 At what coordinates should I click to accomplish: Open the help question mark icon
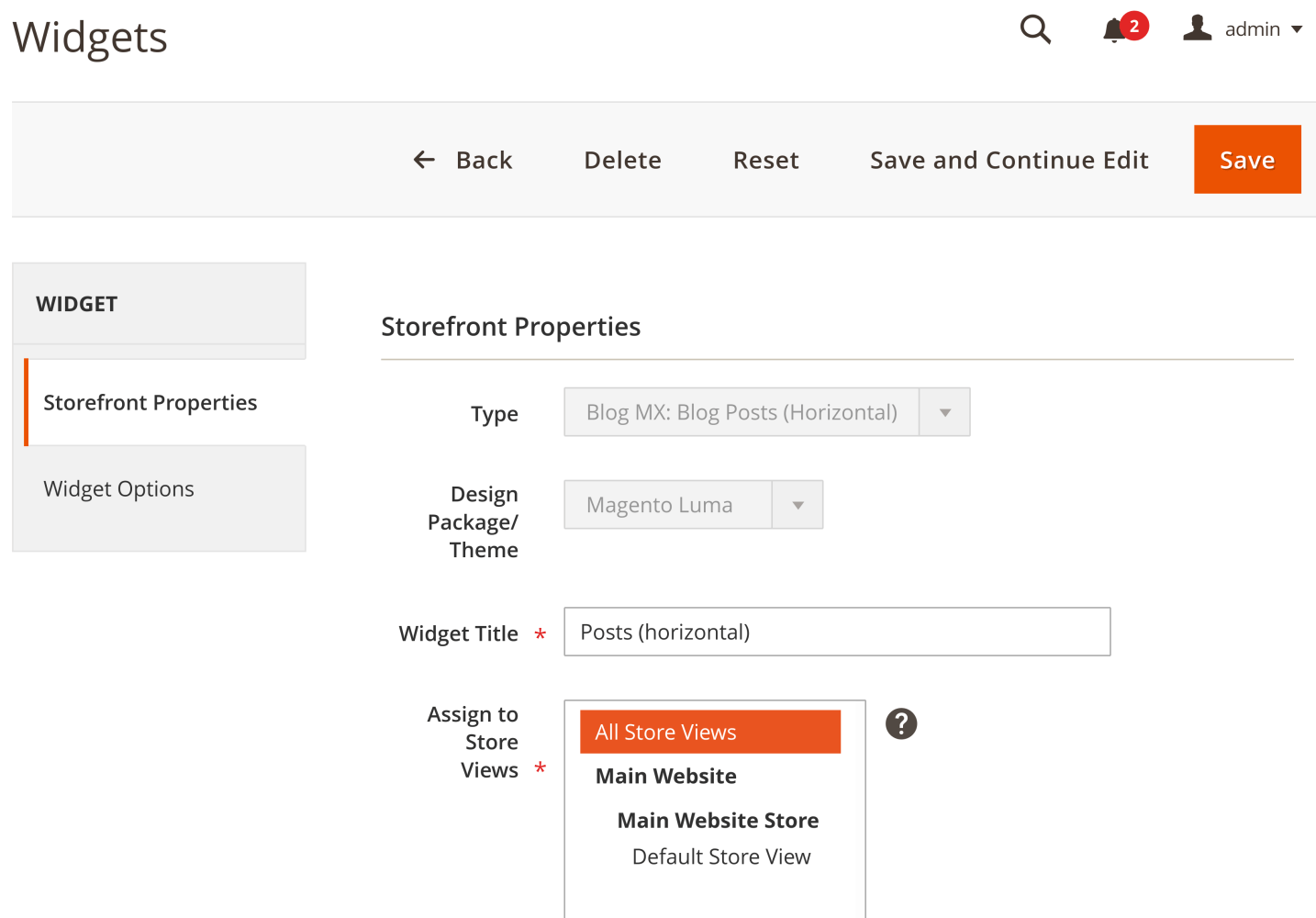coord(901,723)
